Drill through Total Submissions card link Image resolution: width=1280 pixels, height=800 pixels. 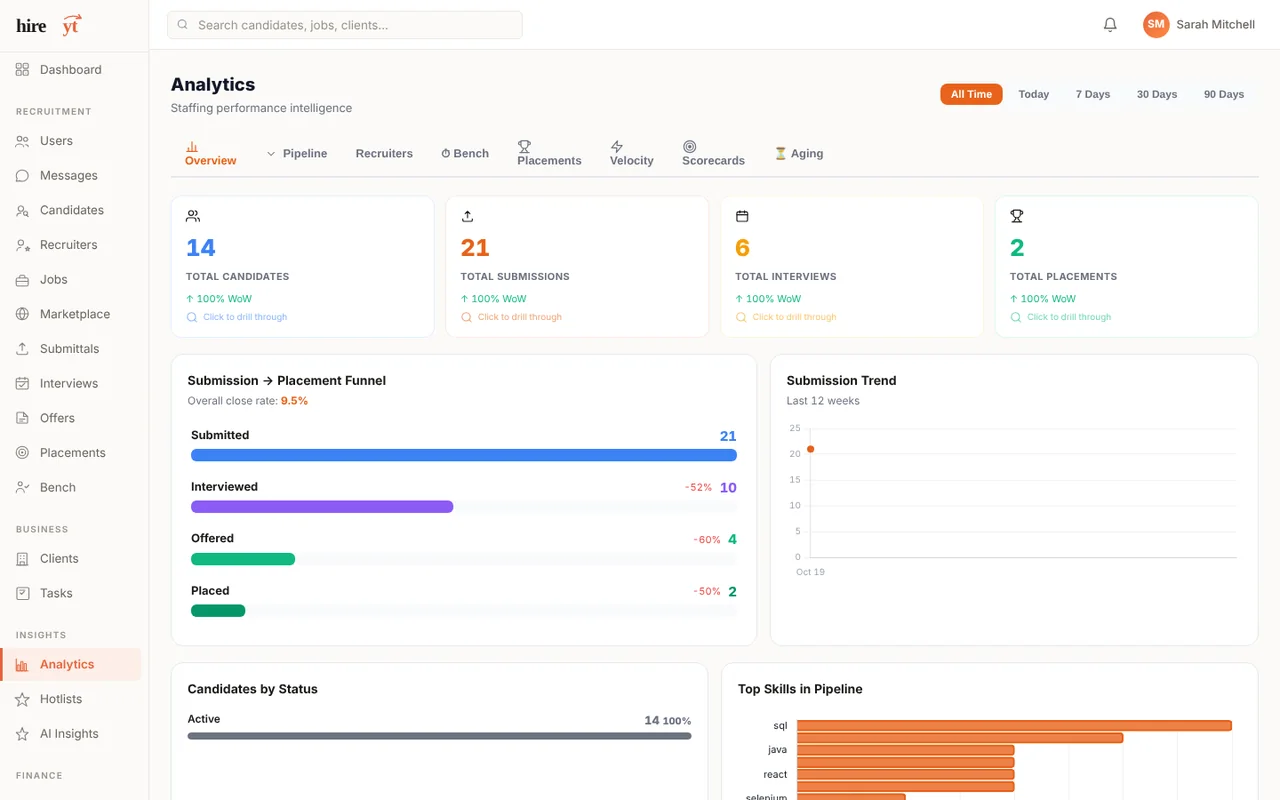click(x=512, y=317)
